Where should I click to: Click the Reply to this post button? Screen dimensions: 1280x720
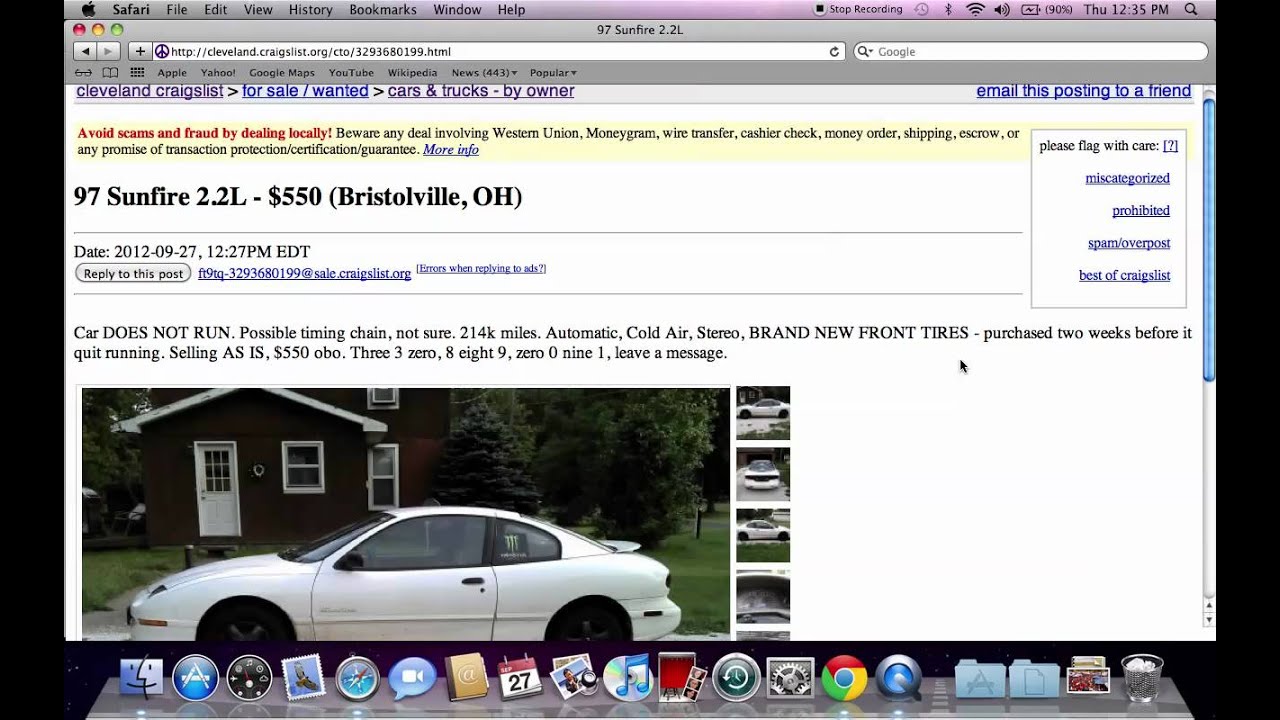pos(133,273)
